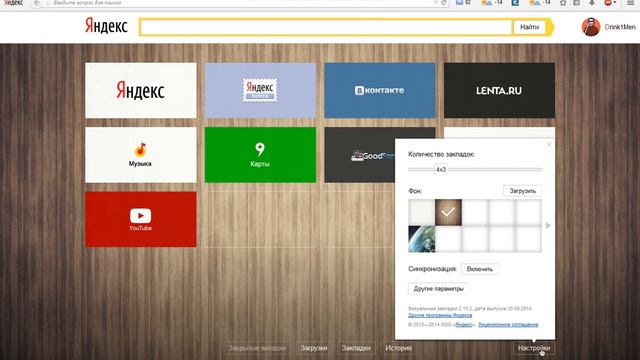This screenshot has width=640, height=360.
Task: Click the Количество закладок label
Action: pos(441,154)
